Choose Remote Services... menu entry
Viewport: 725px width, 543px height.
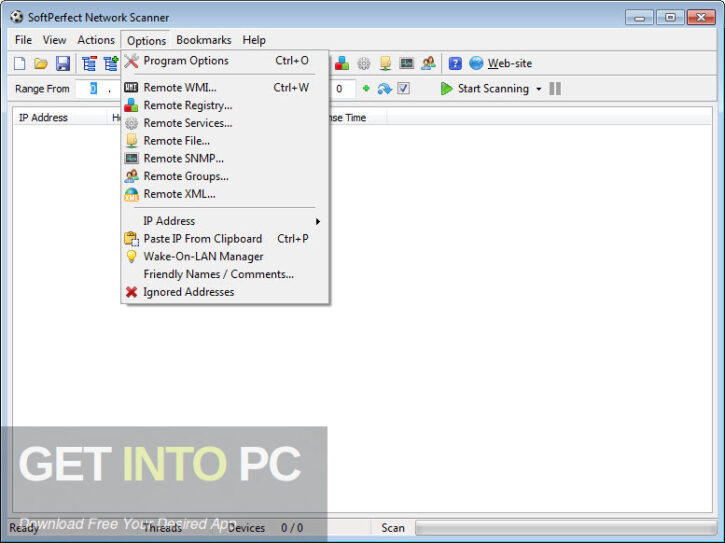tap(225, 123)
